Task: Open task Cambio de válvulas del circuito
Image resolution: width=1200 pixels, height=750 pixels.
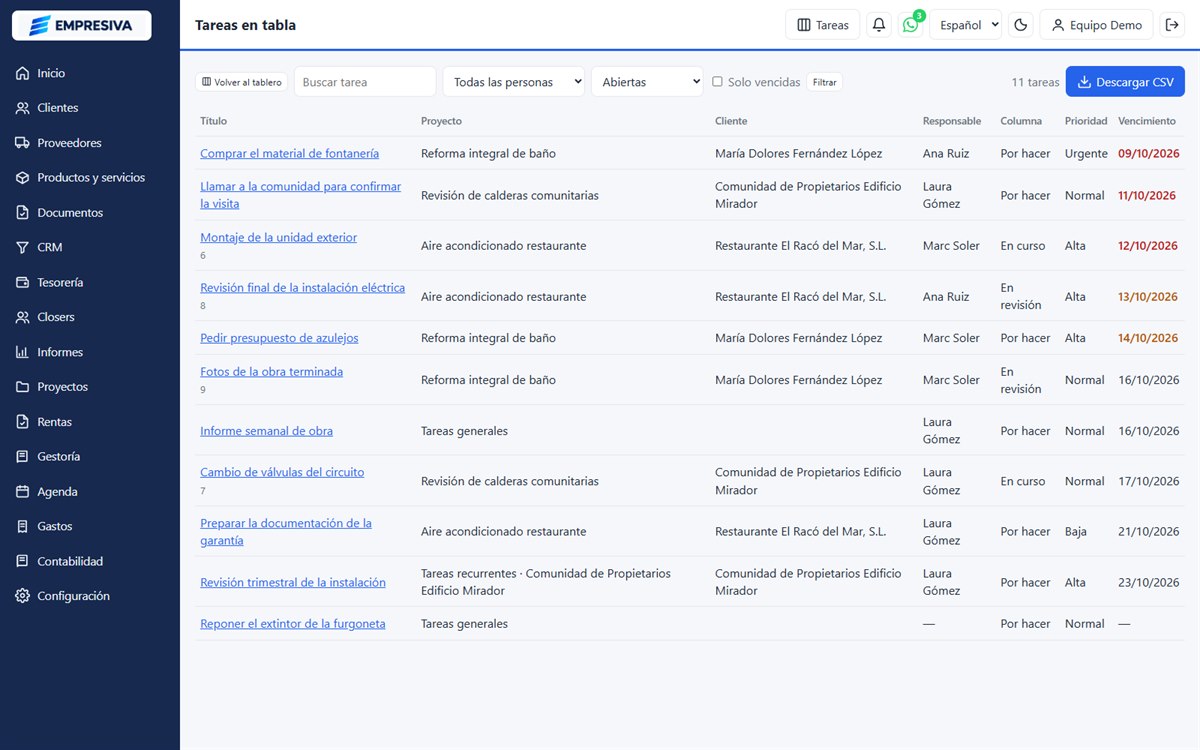Action: point(282,472)
